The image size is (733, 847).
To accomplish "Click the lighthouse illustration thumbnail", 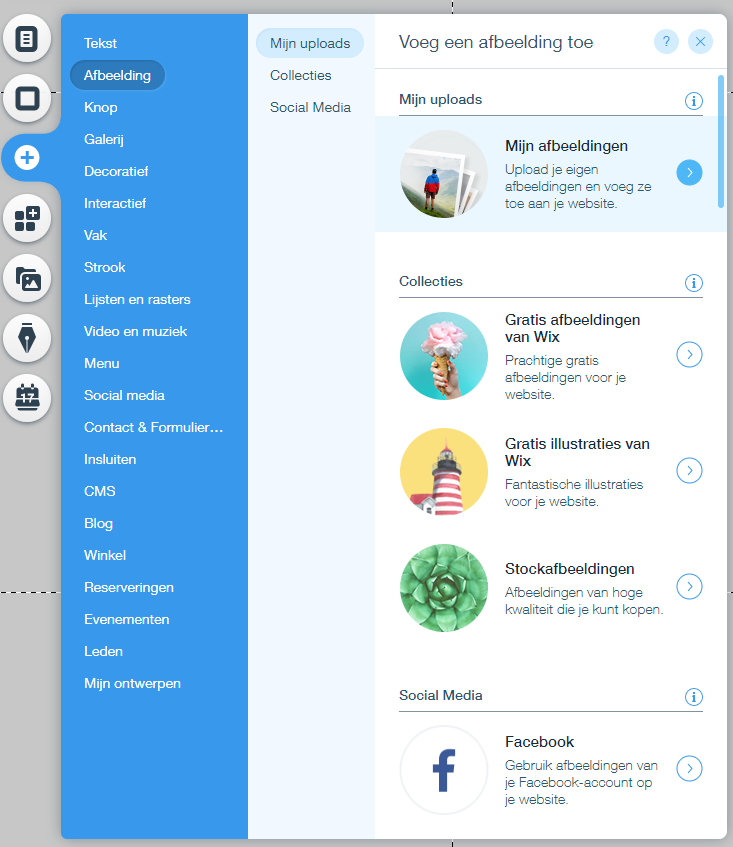I will coord(443,472).
